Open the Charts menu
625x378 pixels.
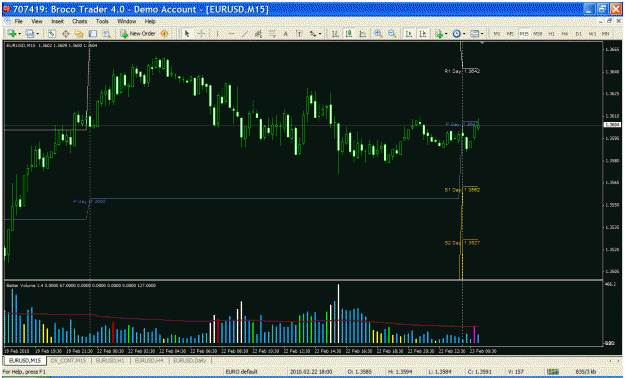pos(80,21)
